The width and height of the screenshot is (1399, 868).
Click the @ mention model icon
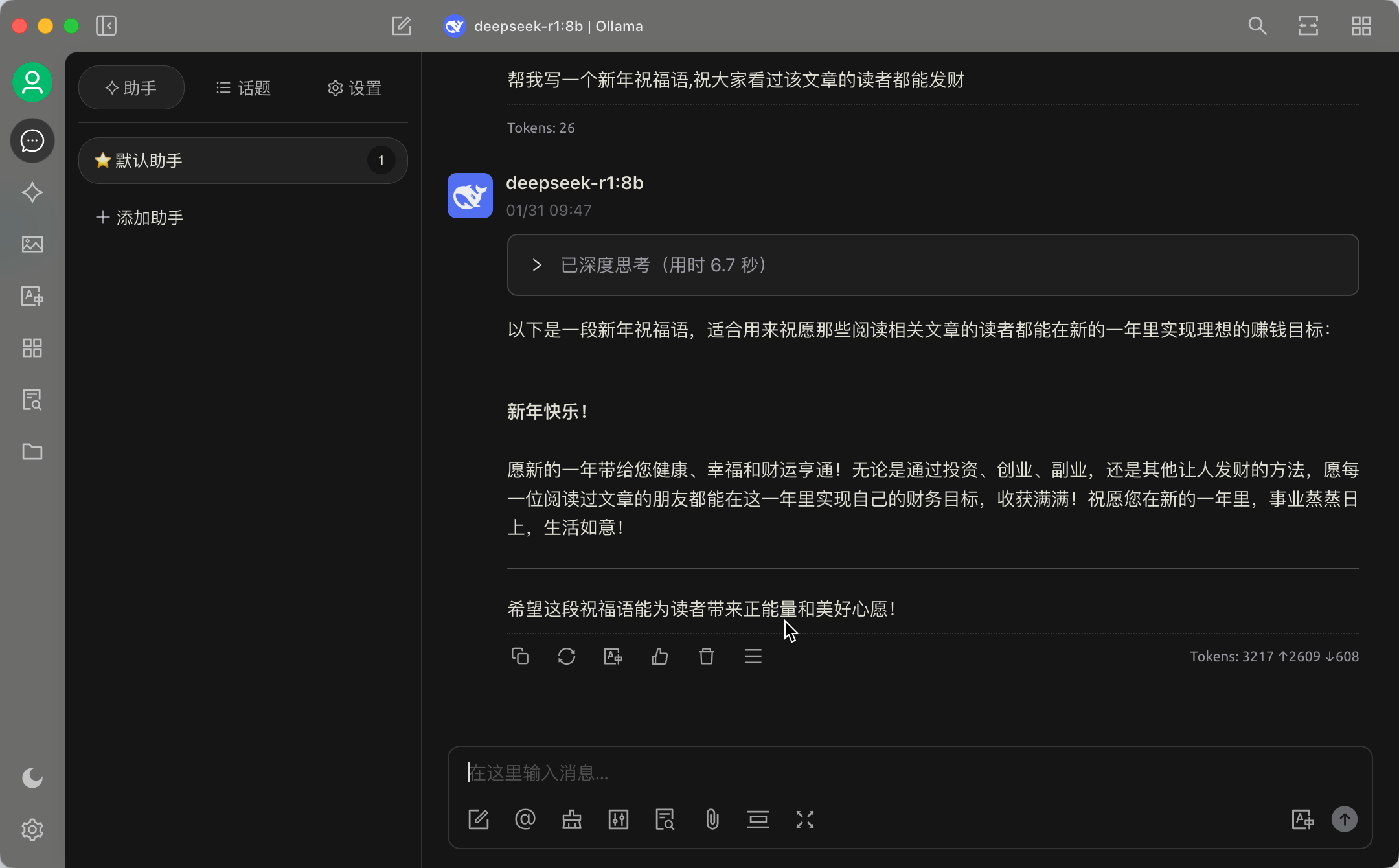click(x=525, y=819)
